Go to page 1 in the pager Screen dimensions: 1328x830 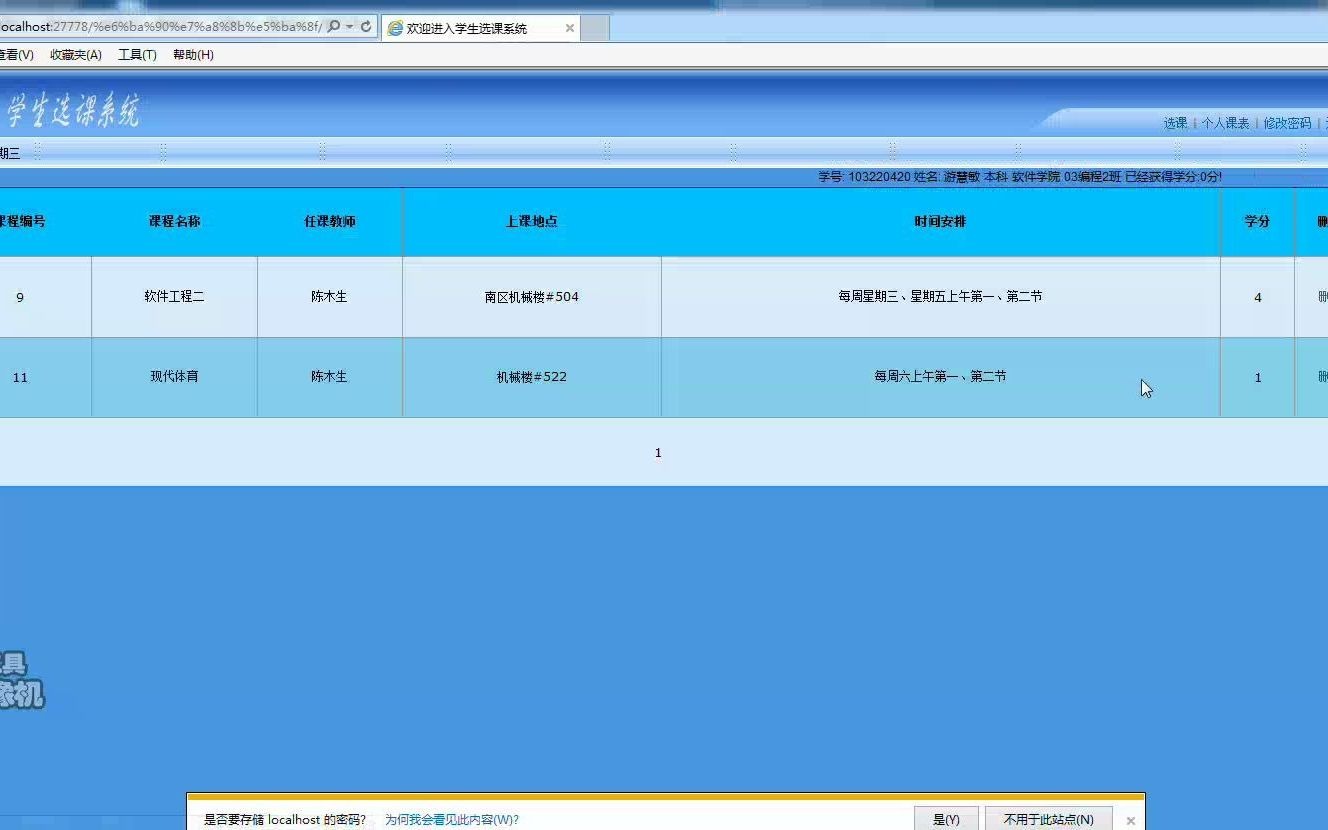point(658,453)
